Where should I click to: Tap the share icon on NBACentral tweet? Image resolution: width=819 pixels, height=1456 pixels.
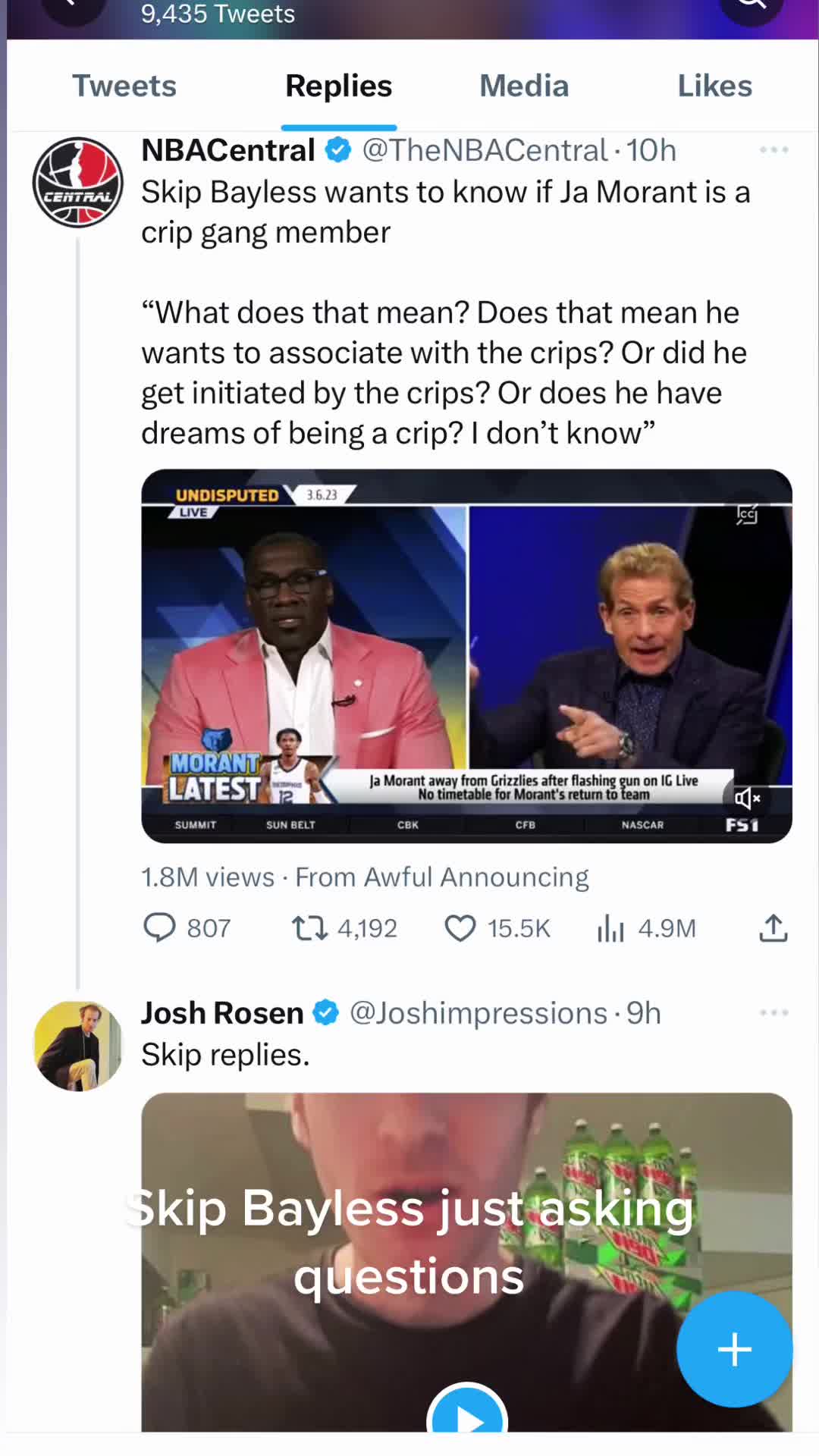pos(773,927)
